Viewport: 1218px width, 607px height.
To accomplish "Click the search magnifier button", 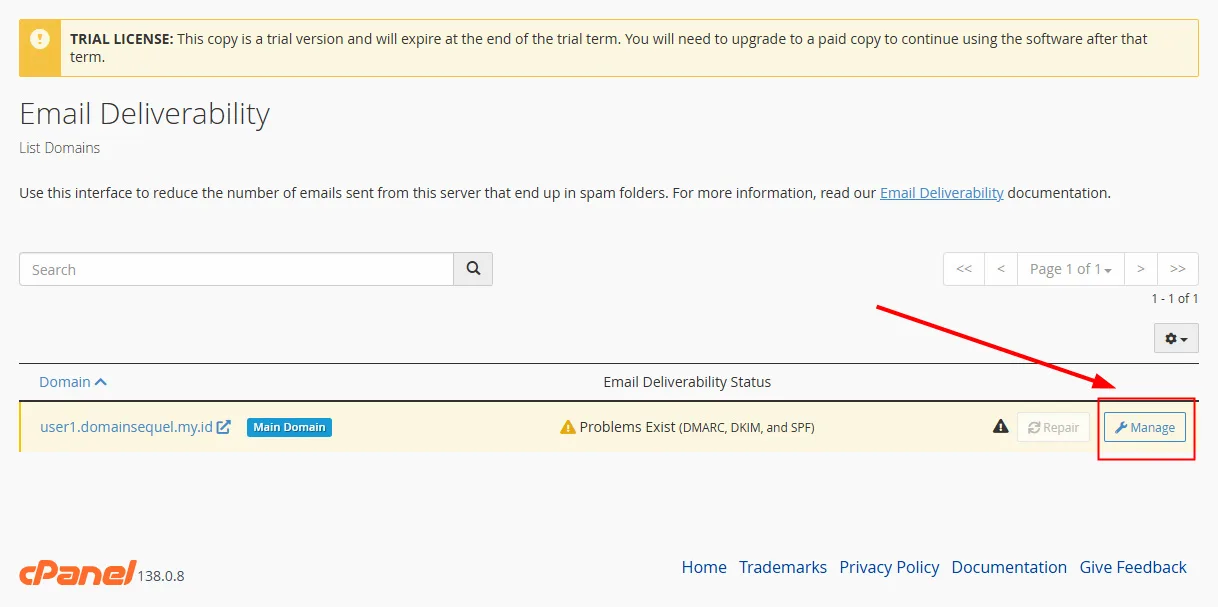I will tap(473, 269).
